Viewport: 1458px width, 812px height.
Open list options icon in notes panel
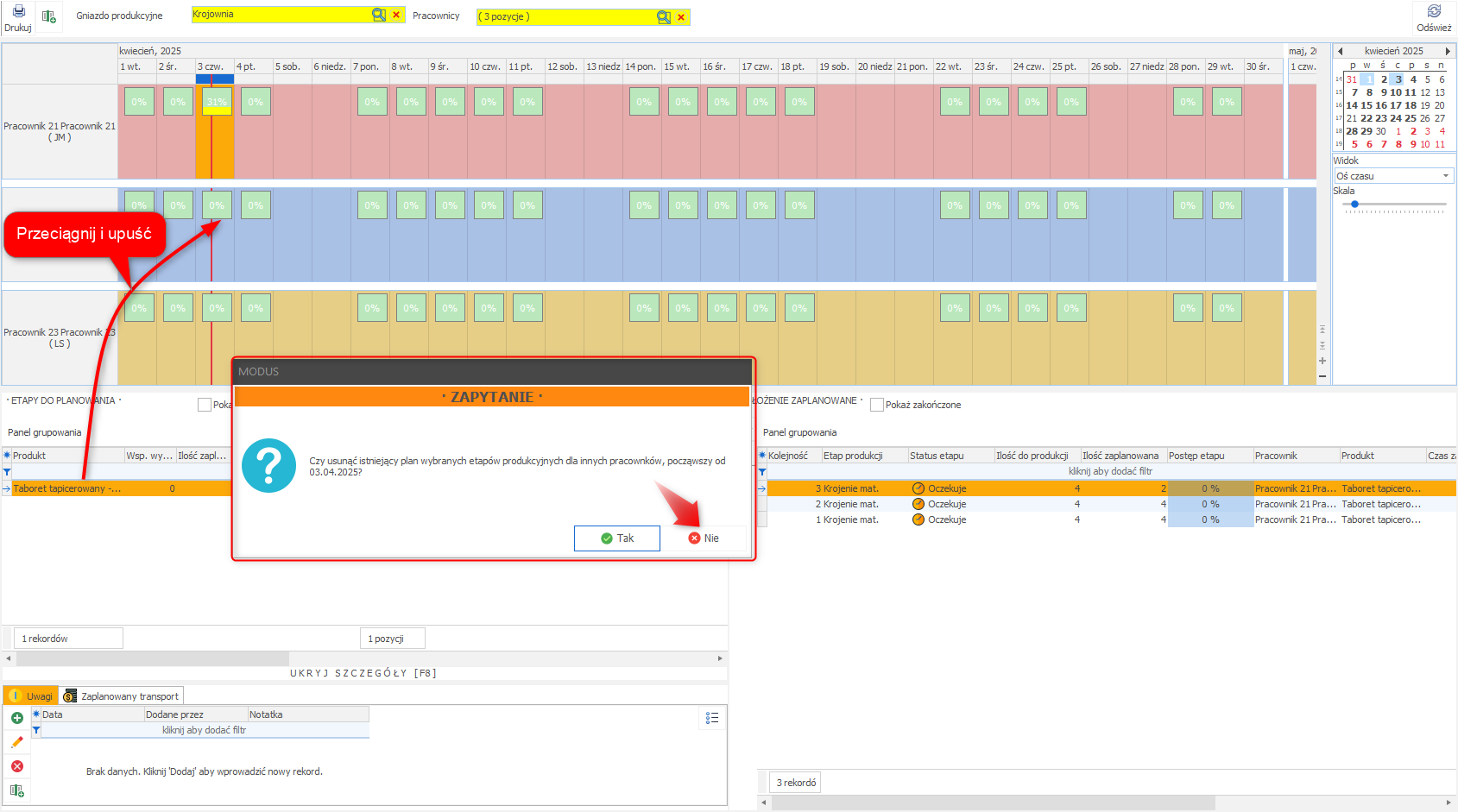(712, 718)
